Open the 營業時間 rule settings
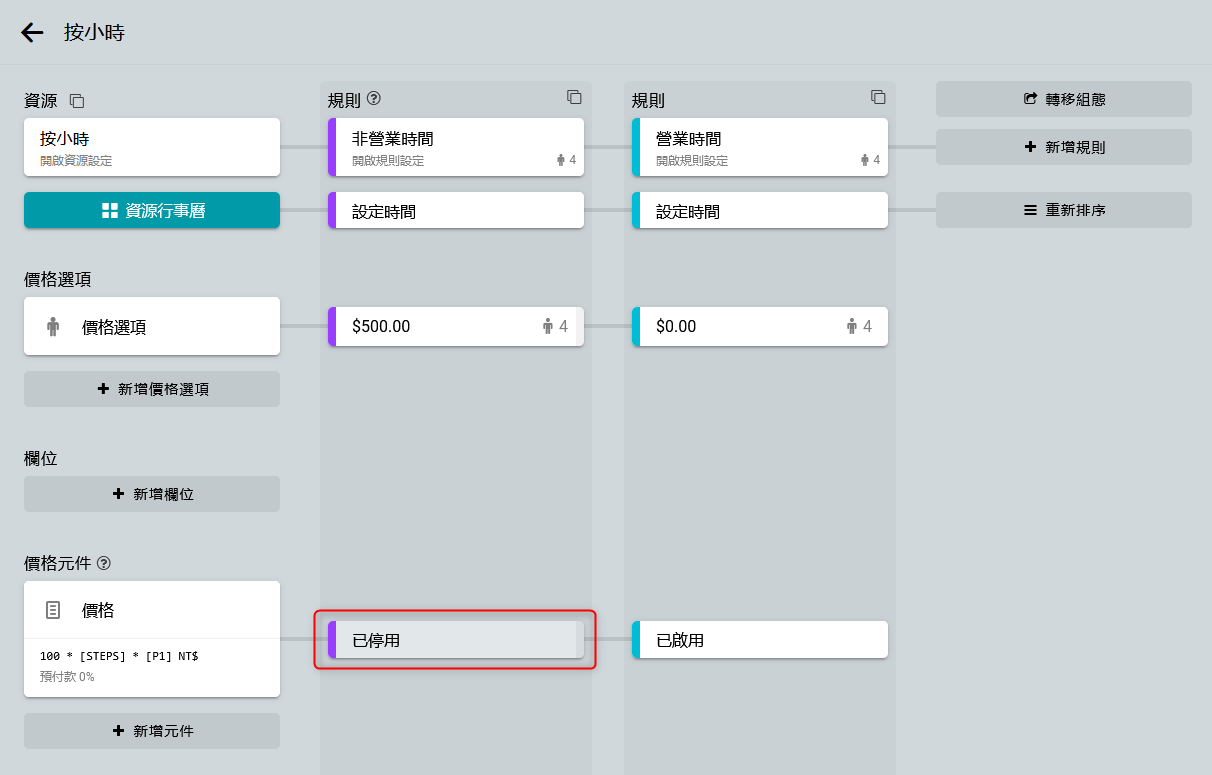1212x775 pixels. click(760, 147)
